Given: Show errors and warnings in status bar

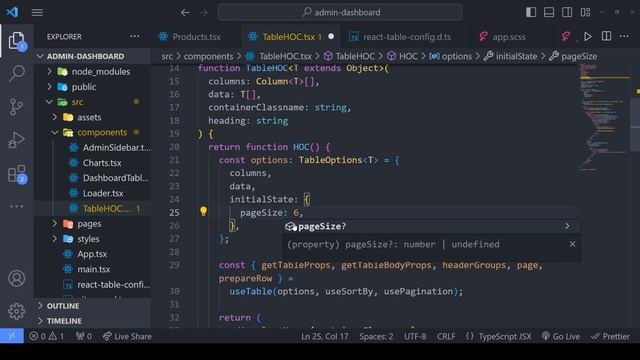Looking at the screenshot, I should coord(47,336).
